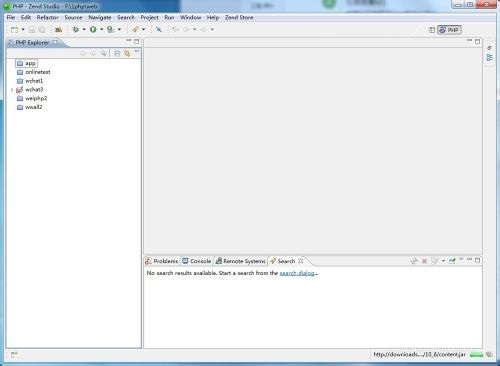Image resolution: width=500 pixels, height=366 pixels.
Task: Maximize the editor area
Action: pos(478,42)
